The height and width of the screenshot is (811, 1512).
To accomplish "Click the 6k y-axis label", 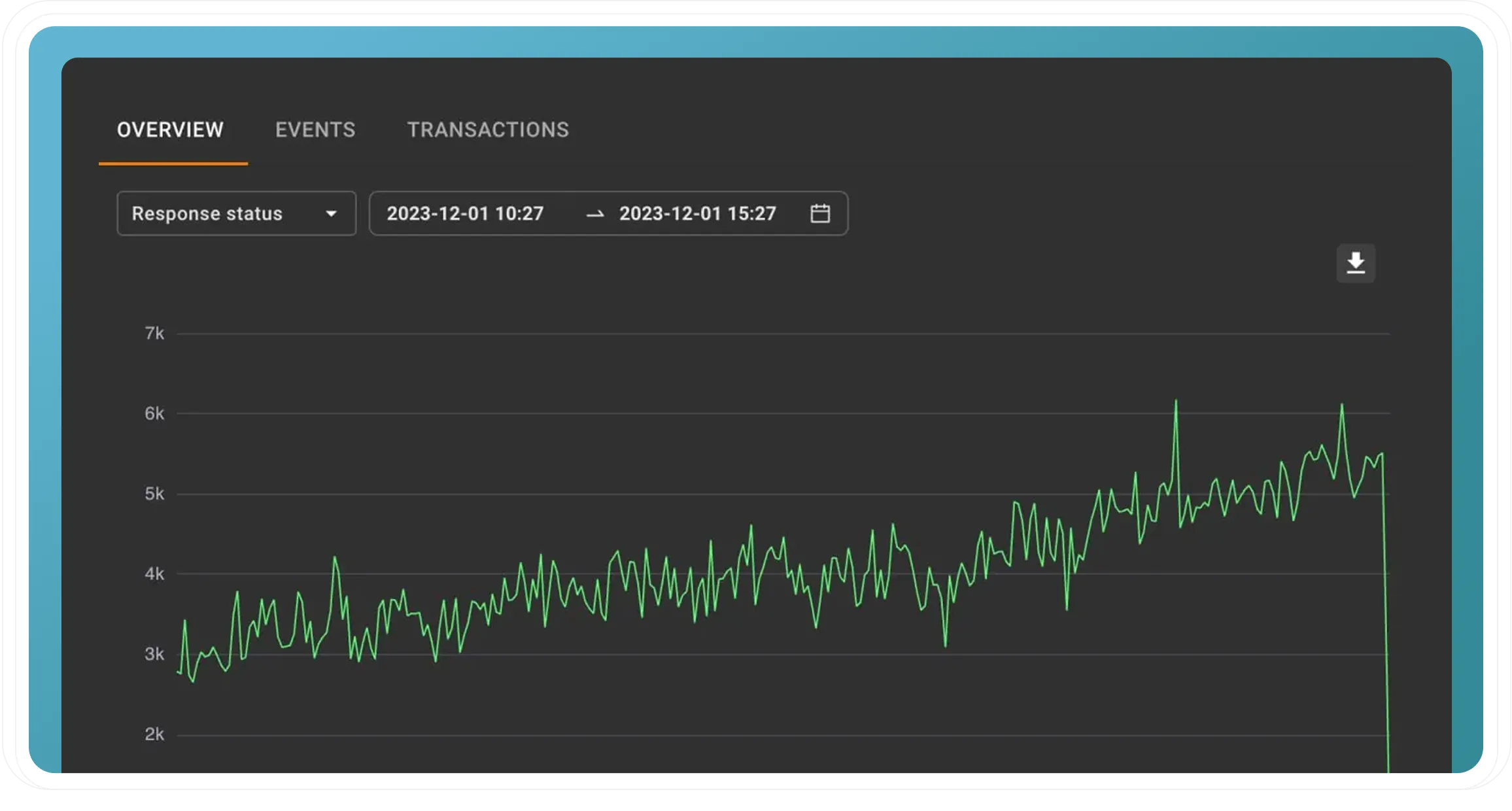I will [x=154, y=413].
